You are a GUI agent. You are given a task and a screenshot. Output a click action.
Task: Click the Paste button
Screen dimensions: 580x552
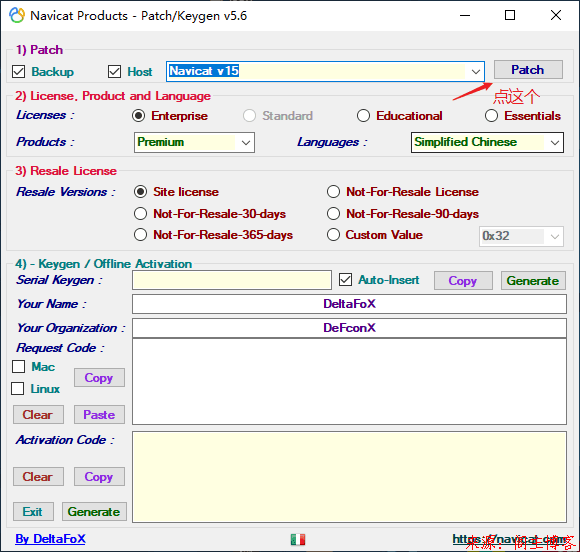click(x=99, y=414)
